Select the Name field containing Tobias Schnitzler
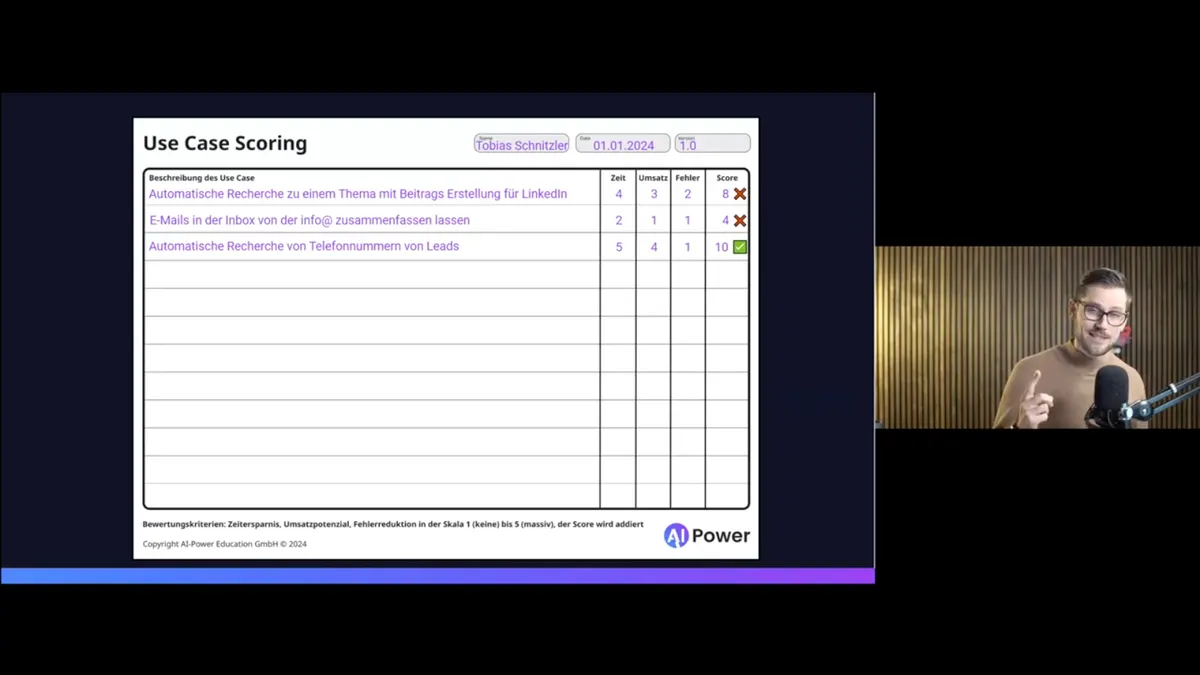The image size is (1200, 675). [521, 144]
